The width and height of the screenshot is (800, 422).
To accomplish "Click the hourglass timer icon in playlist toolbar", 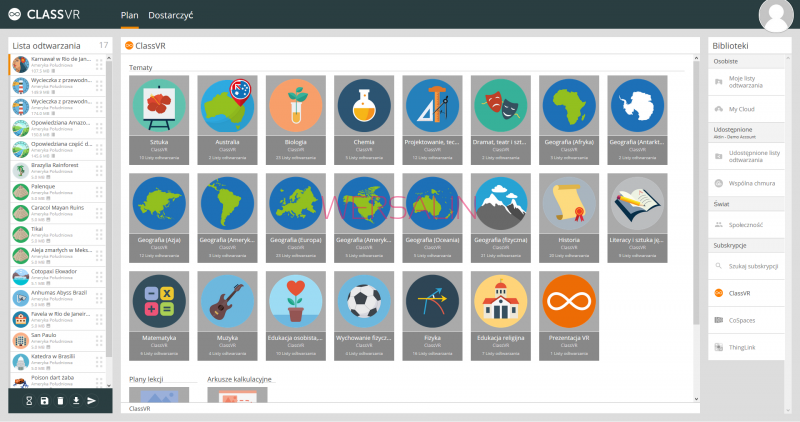I will point(29,400).
